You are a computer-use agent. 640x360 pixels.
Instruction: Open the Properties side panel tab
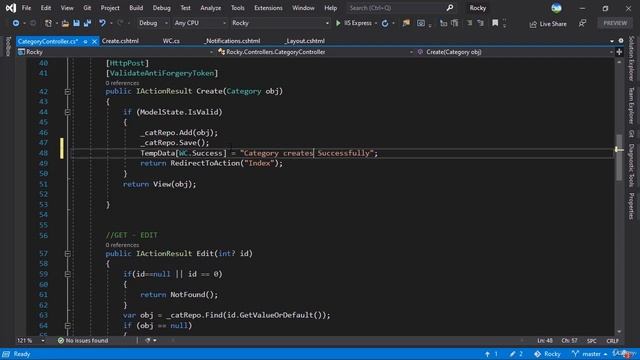[631, 206]
